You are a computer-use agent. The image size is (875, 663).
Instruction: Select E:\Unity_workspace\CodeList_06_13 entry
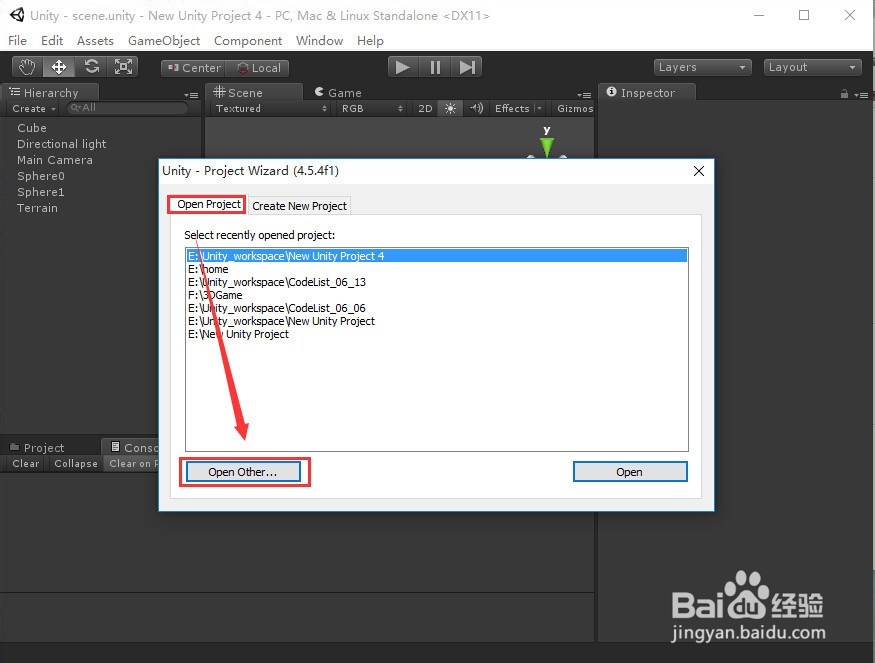point(436,282)
